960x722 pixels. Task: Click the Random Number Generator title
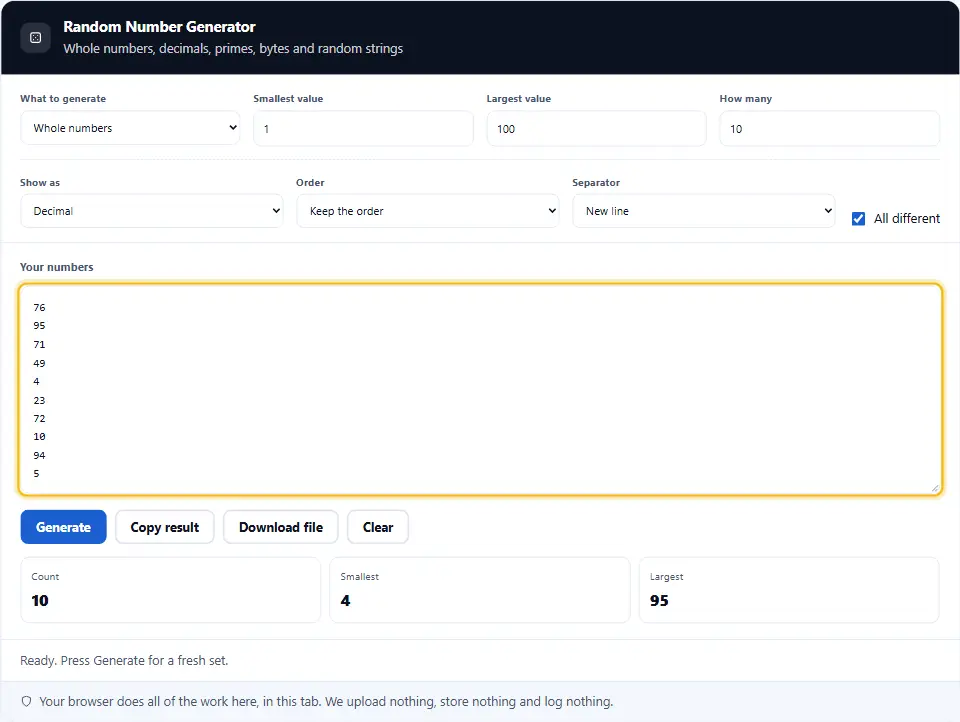(159, 27)
